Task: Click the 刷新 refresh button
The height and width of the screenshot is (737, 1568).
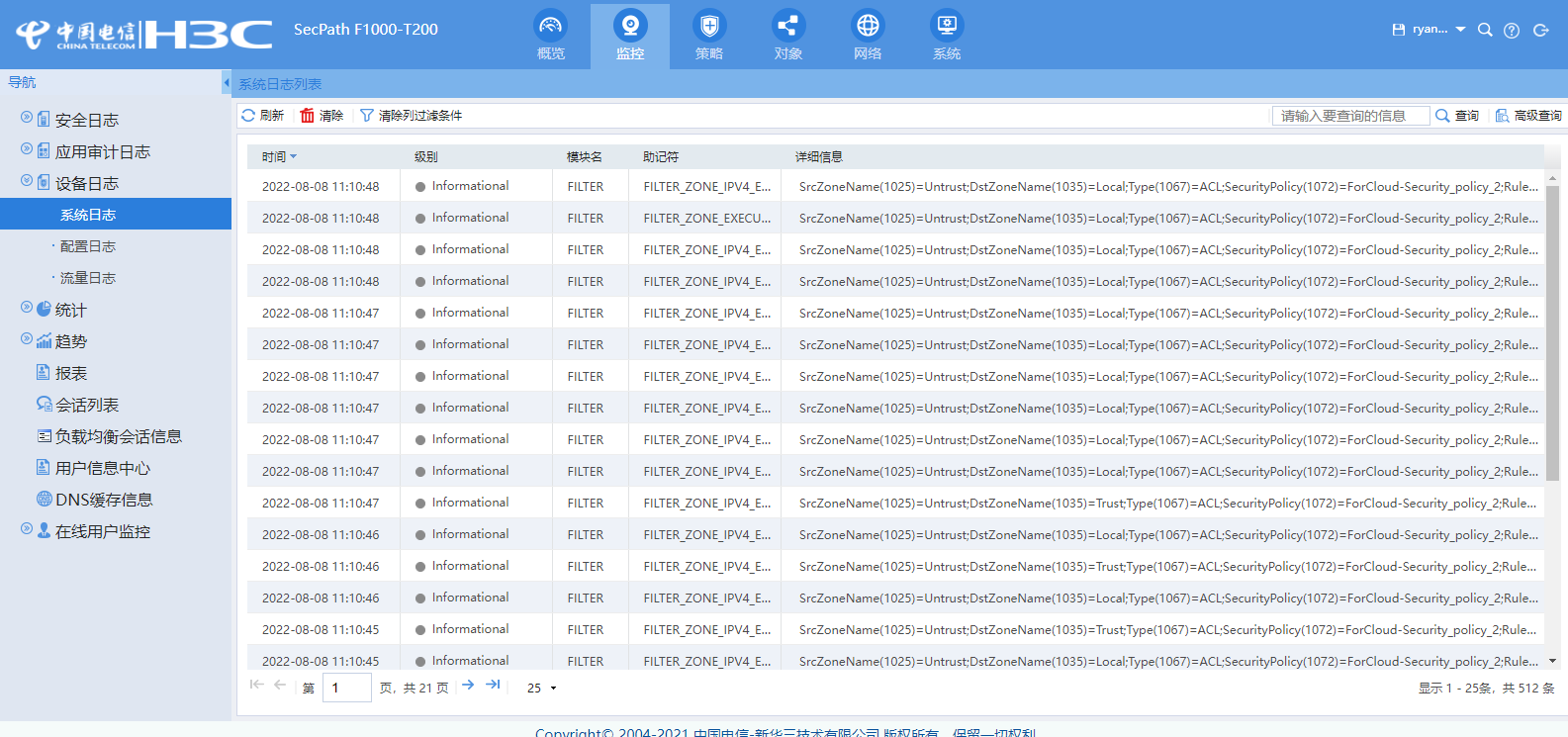Action: (x=263, y=116)
